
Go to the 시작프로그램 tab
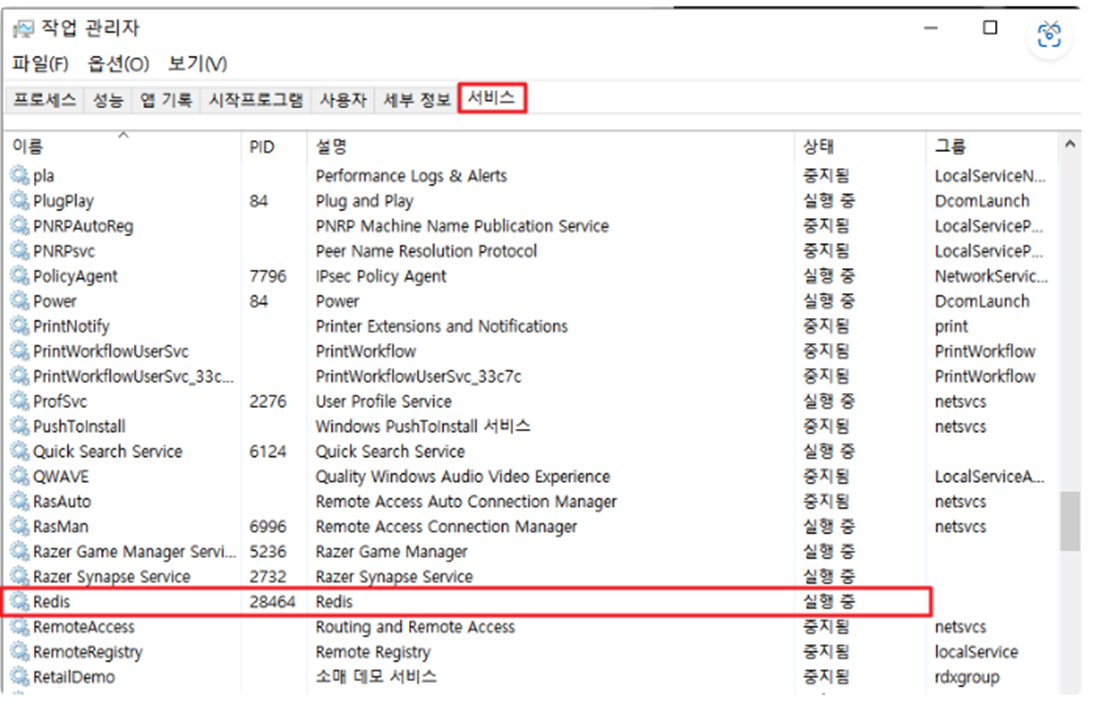point(256,100)
